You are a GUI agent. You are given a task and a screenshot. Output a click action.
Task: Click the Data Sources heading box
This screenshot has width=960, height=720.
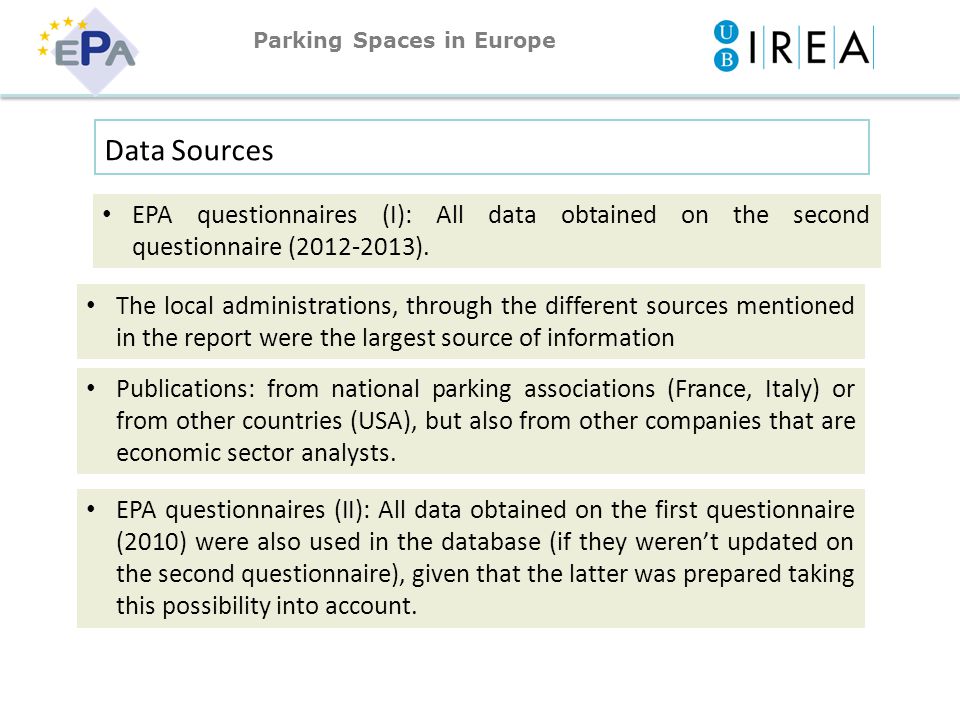click(482, 147)
